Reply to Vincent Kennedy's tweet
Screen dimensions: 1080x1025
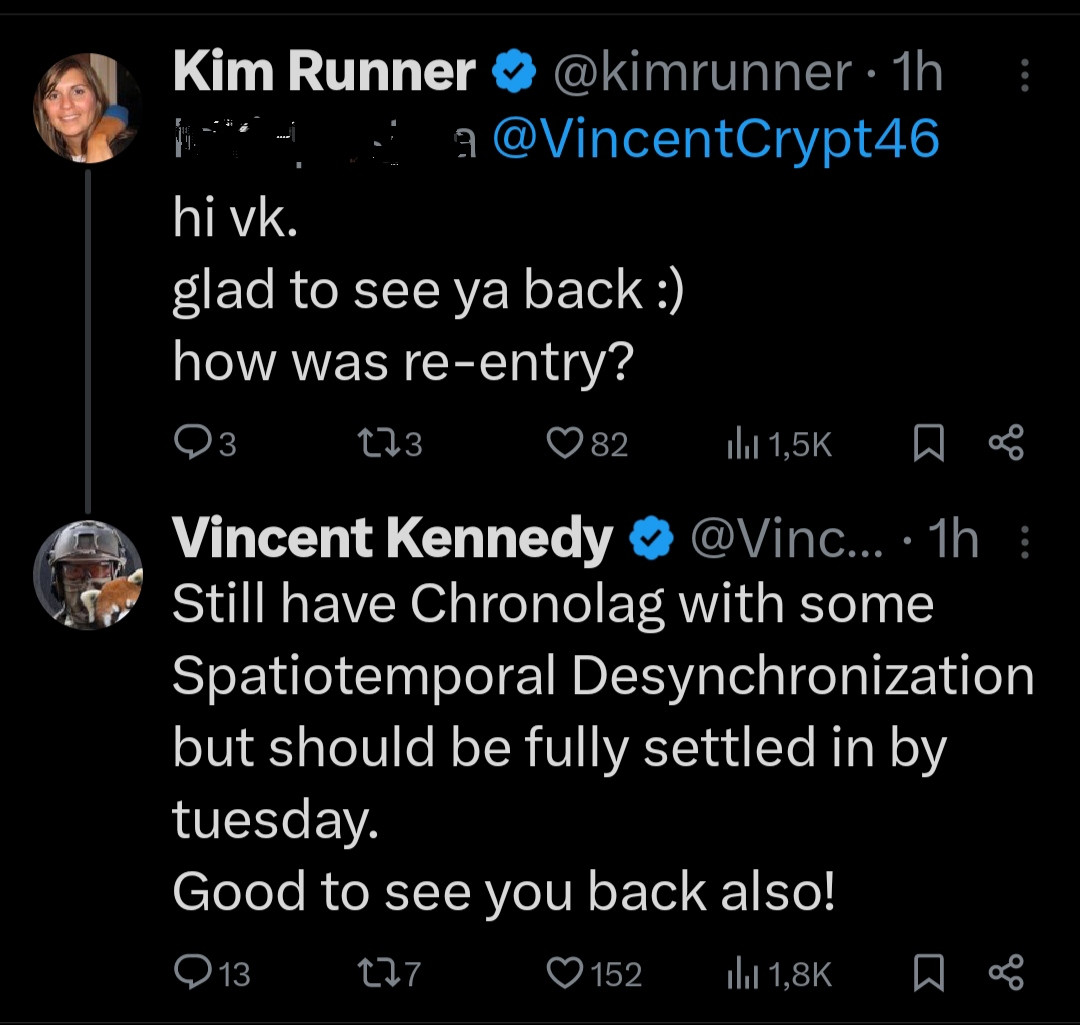point(191,972)
